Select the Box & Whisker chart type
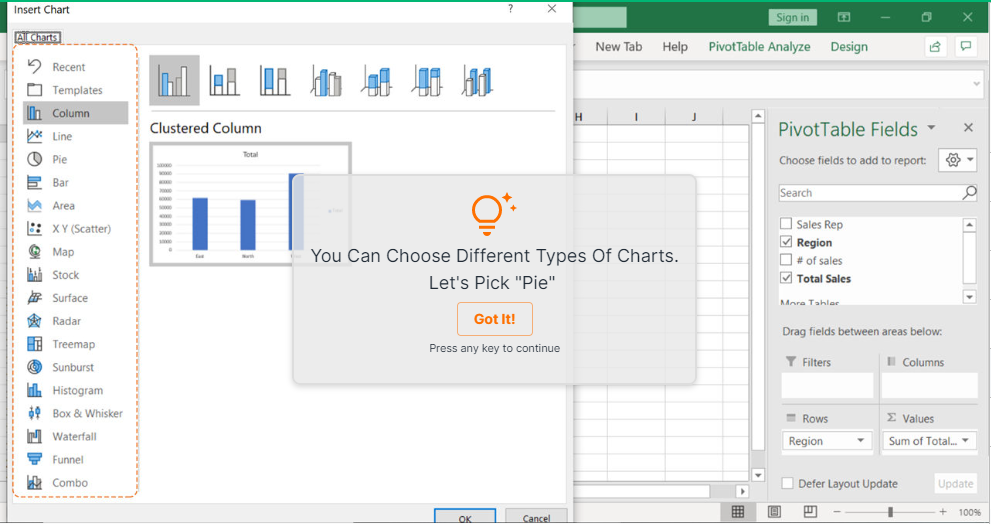This screenshot has height=524, width=991. [x=75, y=413]
